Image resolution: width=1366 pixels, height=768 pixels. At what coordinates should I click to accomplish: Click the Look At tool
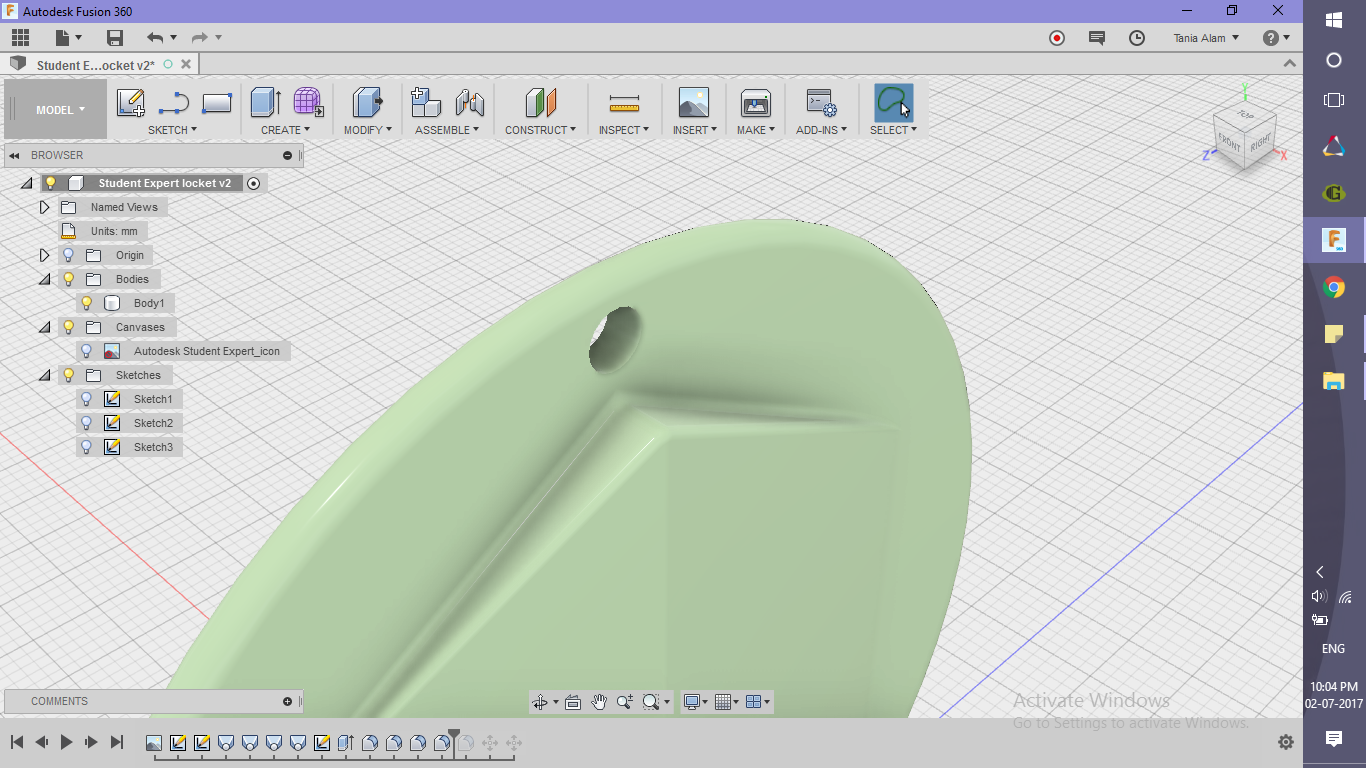(573, 702)
